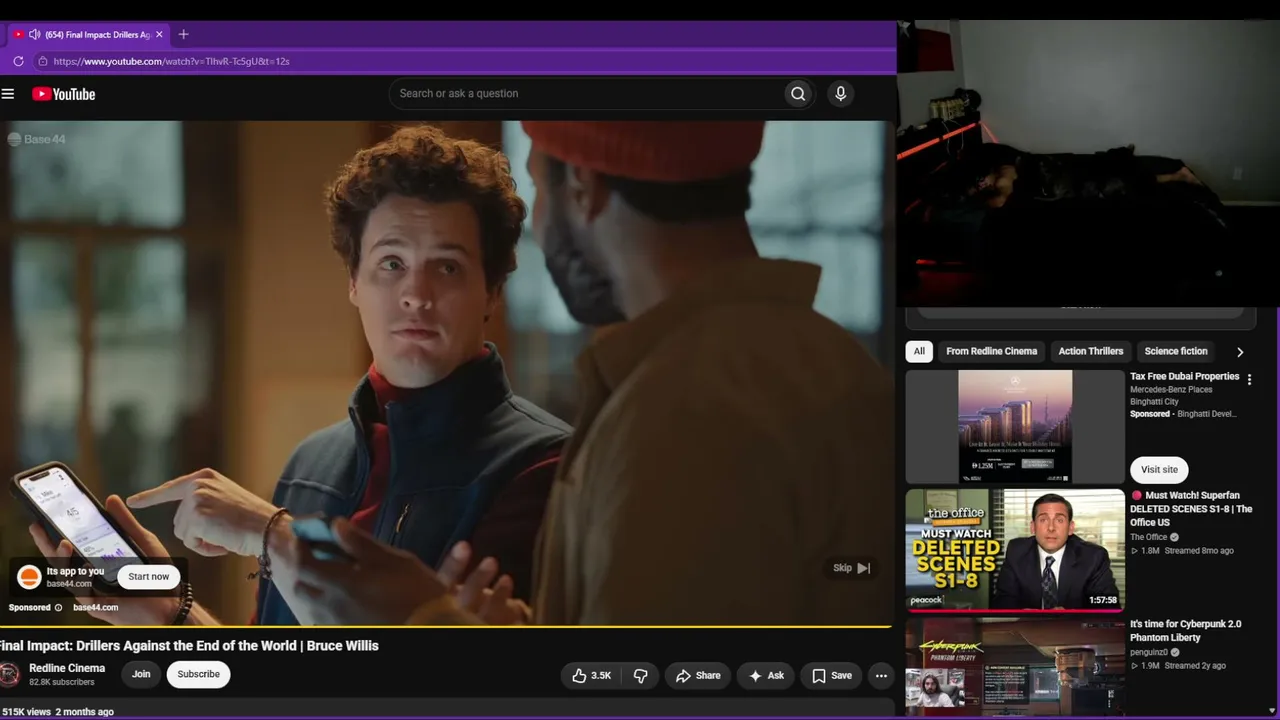Close the Final Impact YouTube tab

(158, 34)
